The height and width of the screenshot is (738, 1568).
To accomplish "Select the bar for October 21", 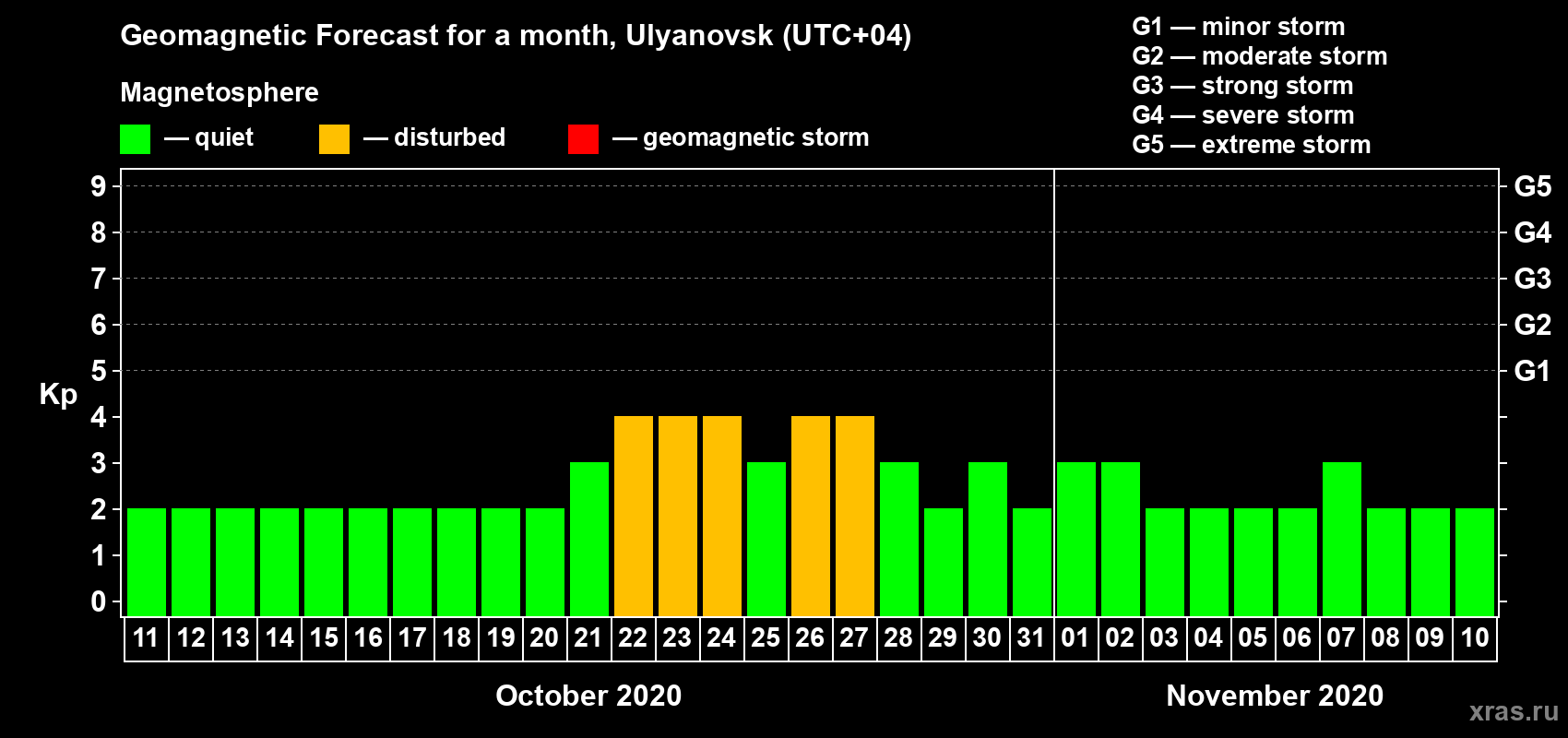I will pos(589,539).
